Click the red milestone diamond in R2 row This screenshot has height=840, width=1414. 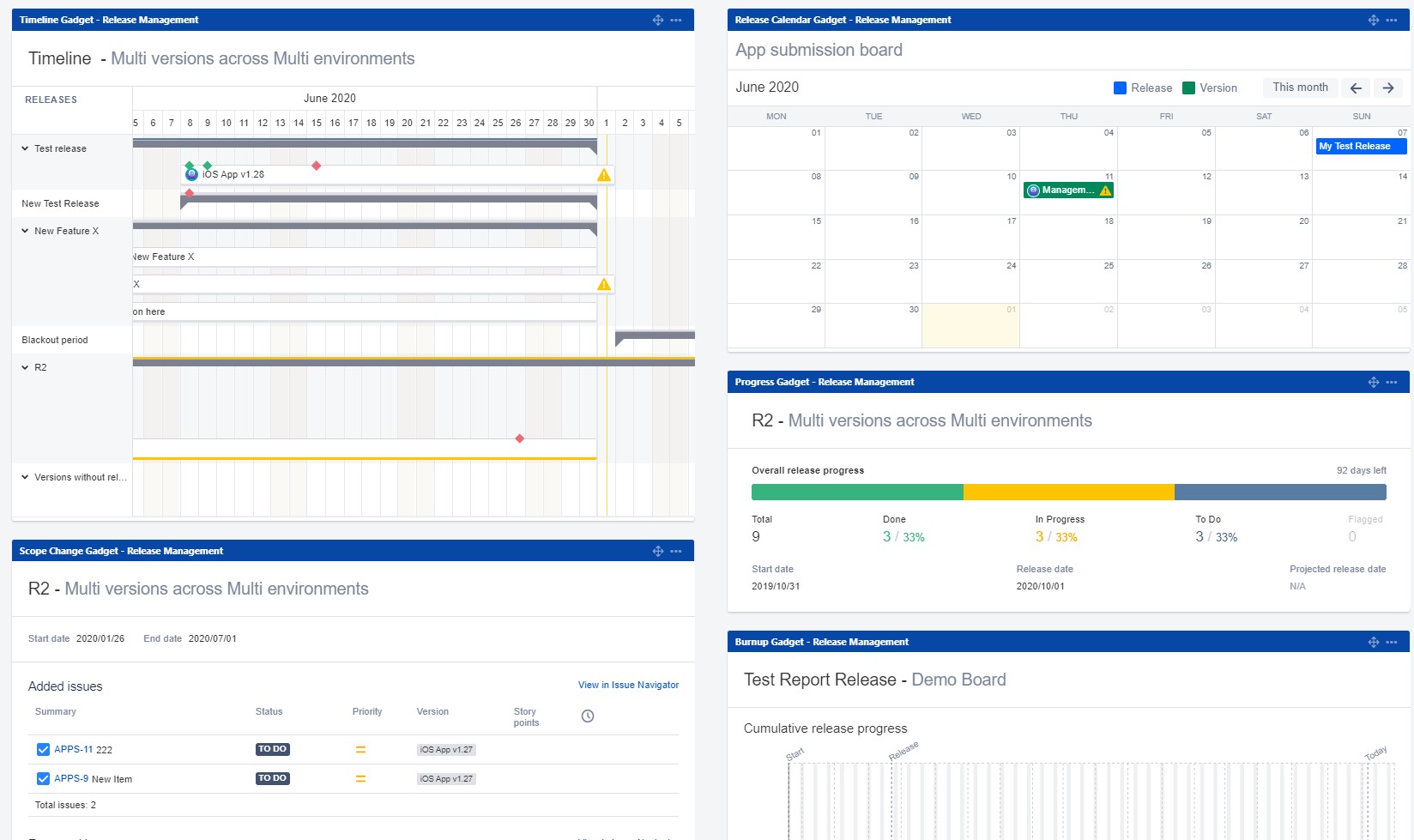(519, 438)
